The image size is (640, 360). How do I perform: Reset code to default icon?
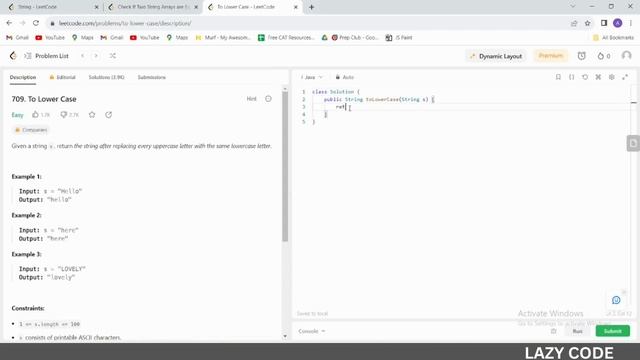tap(585, 77)
